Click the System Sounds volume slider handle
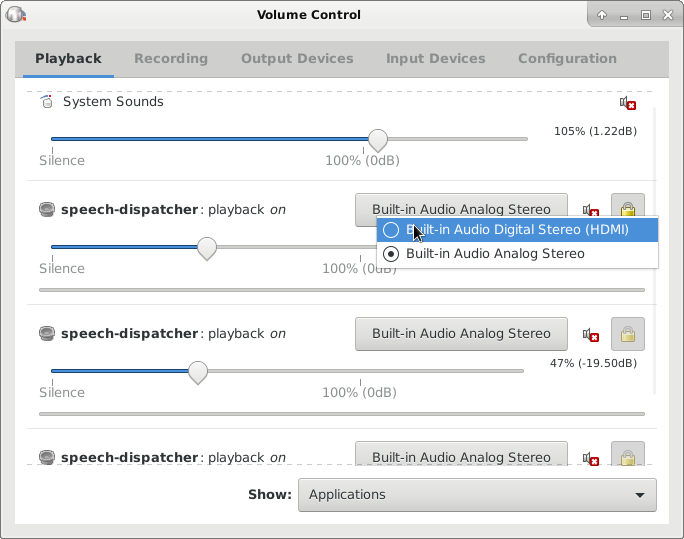This screenshot has height=539, width=684. pyautogui.click(x=377, y=139)
